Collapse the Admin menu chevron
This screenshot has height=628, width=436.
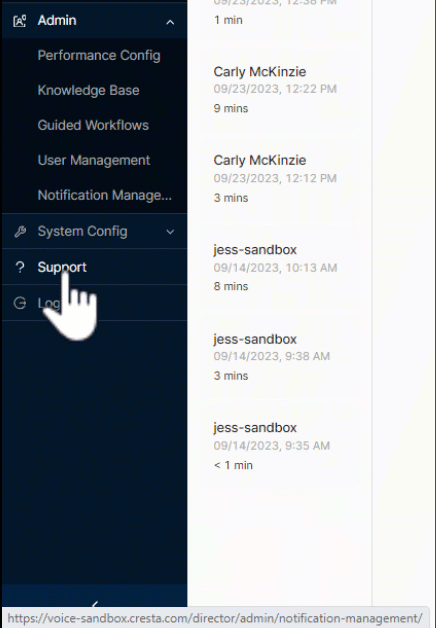(170, 22)
